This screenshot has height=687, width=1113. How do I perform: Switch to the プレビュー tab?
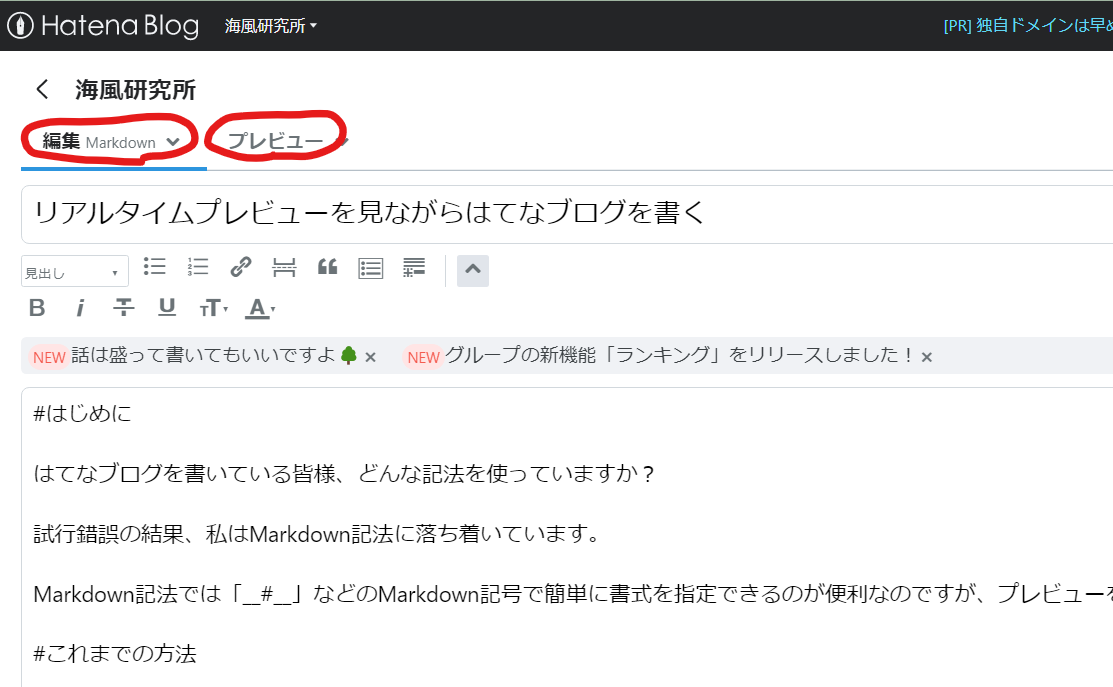point(275,141)
